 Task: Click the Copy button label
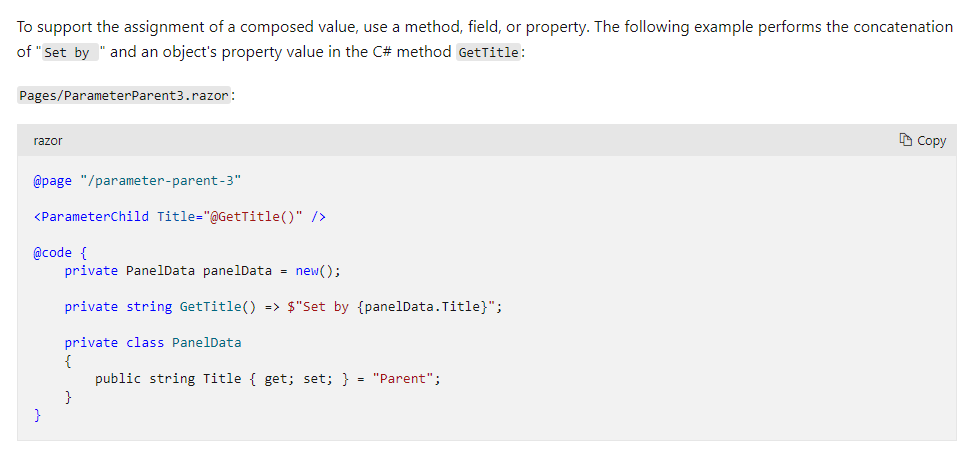(x=931, y=141)
